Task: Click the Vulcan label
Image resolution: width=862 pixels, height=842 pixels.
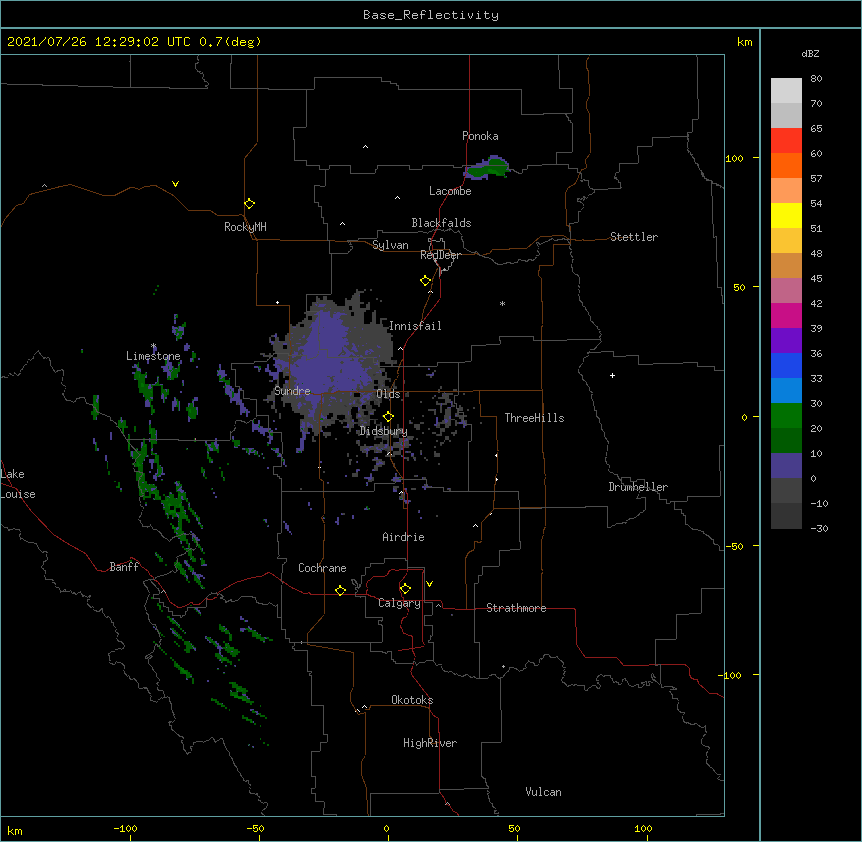Action: pyautogui.click(x=543, y=792)
